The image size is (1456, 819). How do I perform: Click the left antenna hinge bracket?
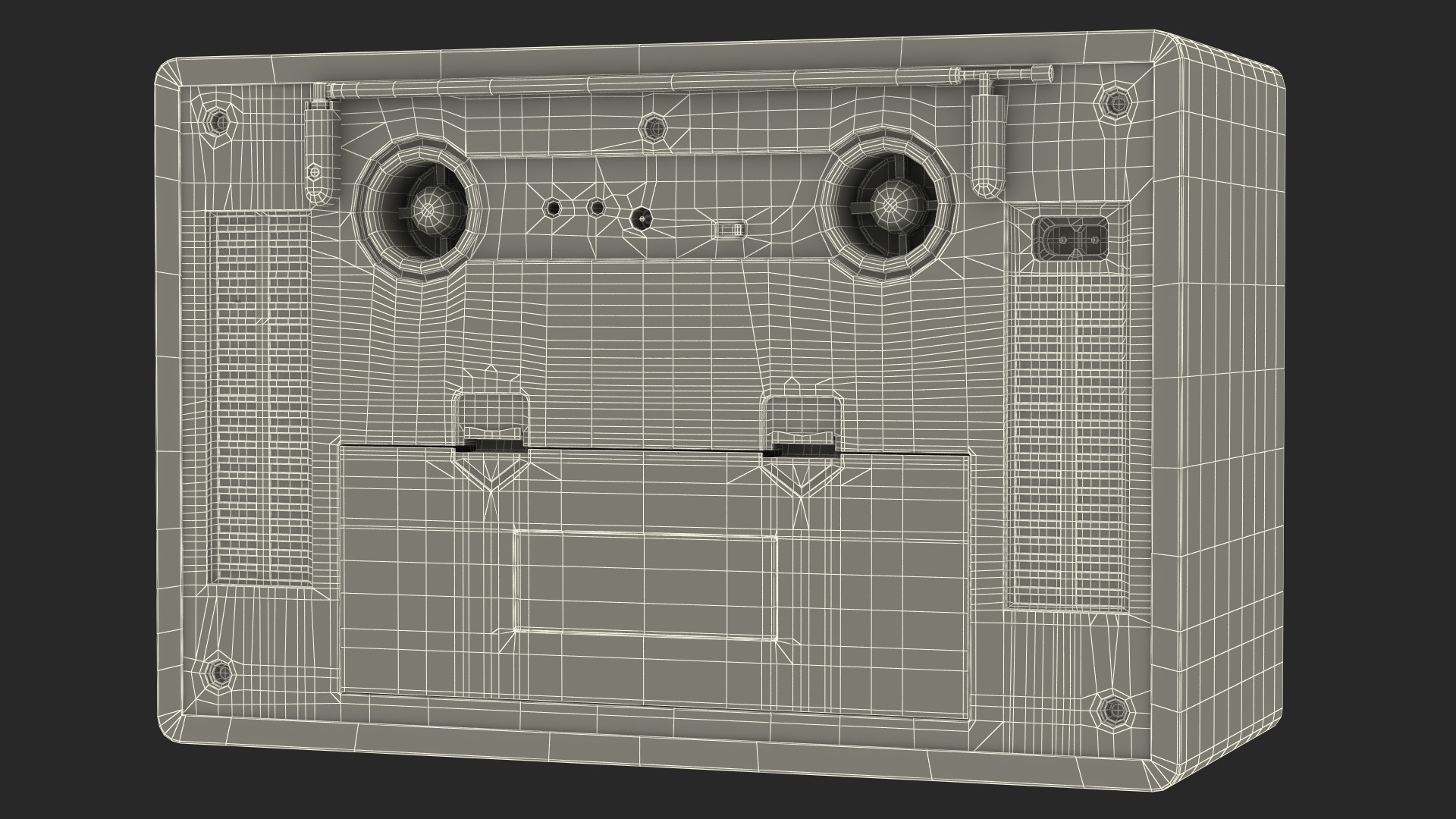coord(318,152)
